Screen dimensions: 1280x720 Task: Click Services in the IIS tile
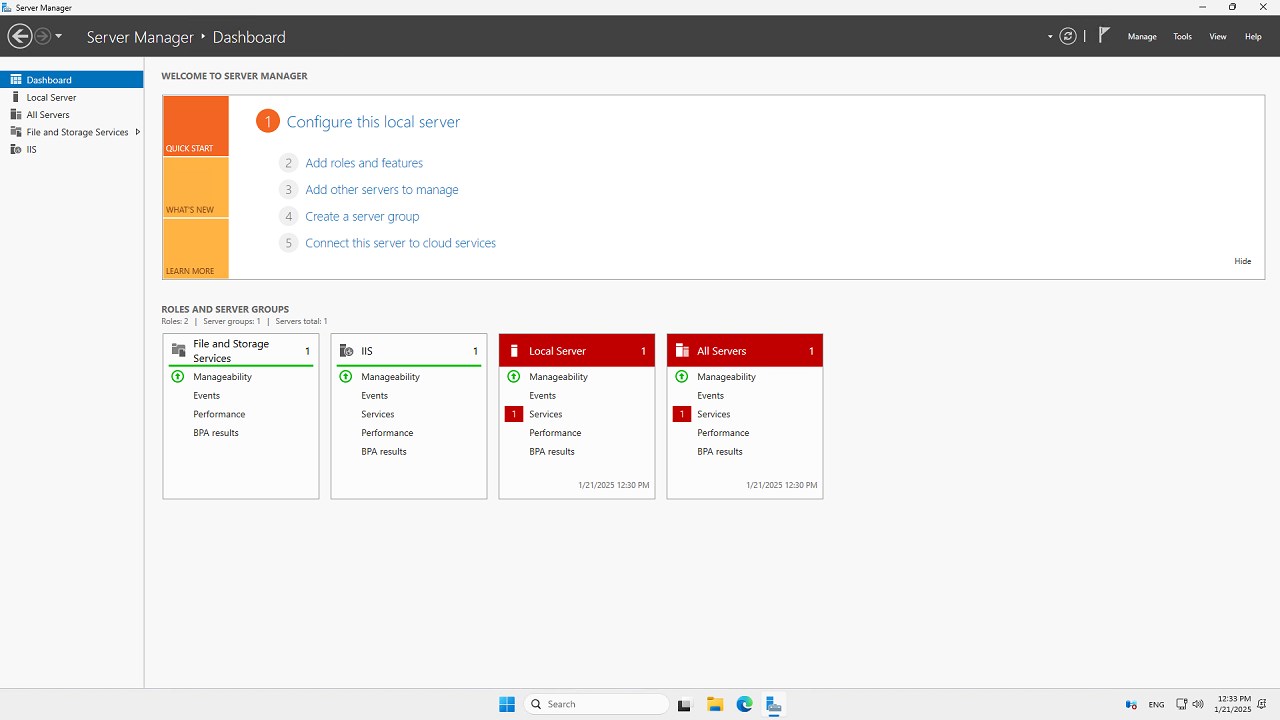click(378, 414)
